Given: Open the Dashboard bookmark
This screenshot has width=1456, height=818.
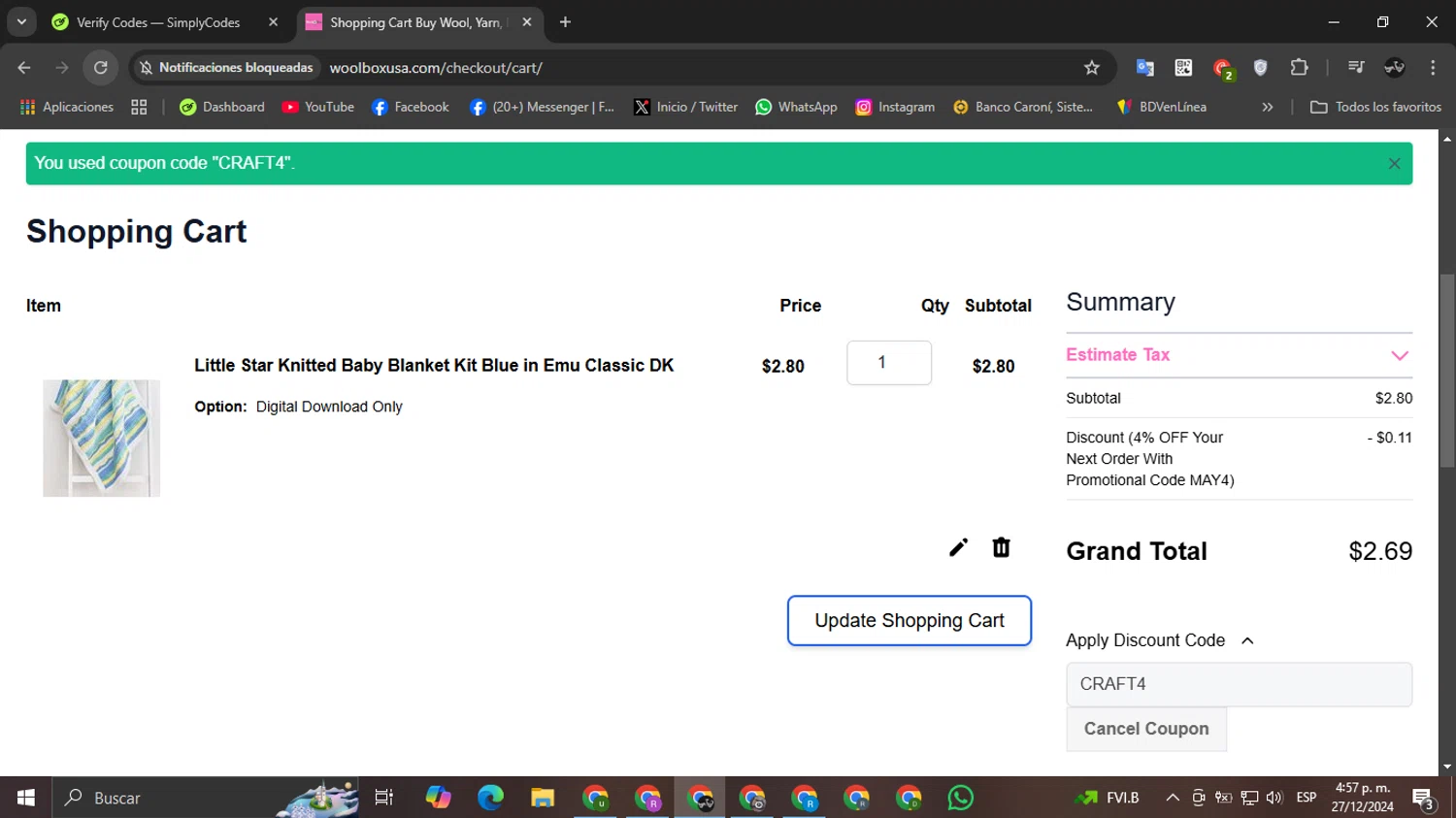Looking at the screenshot, I should pos(222,108).
